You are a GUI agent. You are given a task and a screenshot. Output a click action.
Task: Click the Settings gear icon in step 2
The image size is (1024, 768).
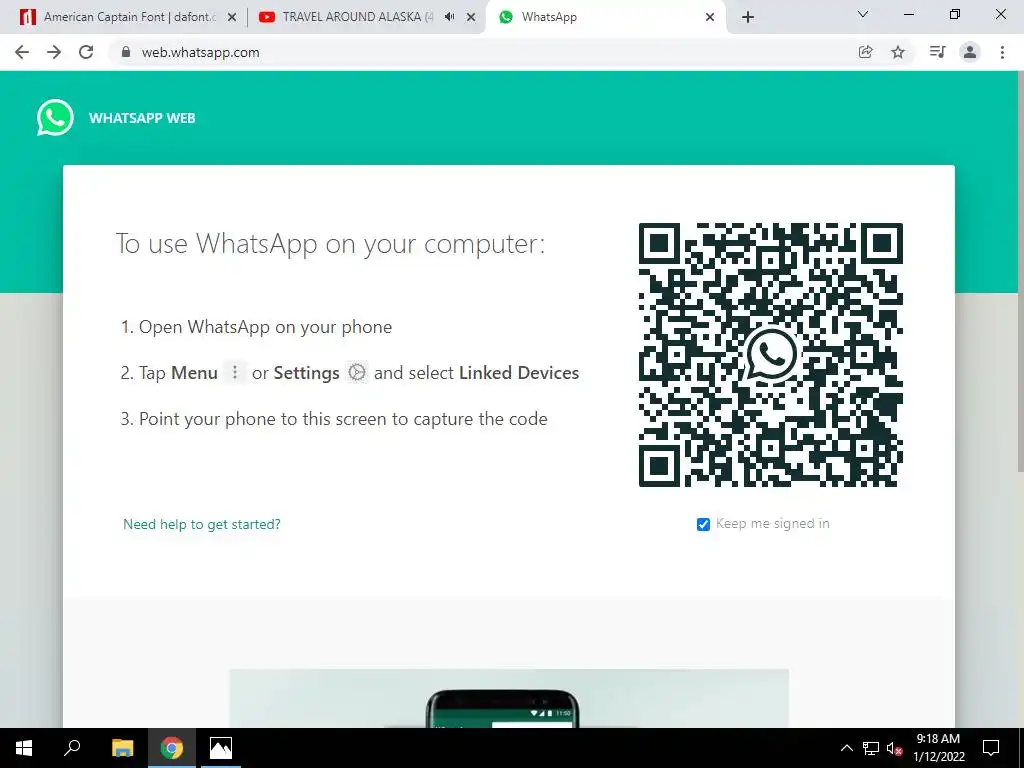tap(357, 372)
